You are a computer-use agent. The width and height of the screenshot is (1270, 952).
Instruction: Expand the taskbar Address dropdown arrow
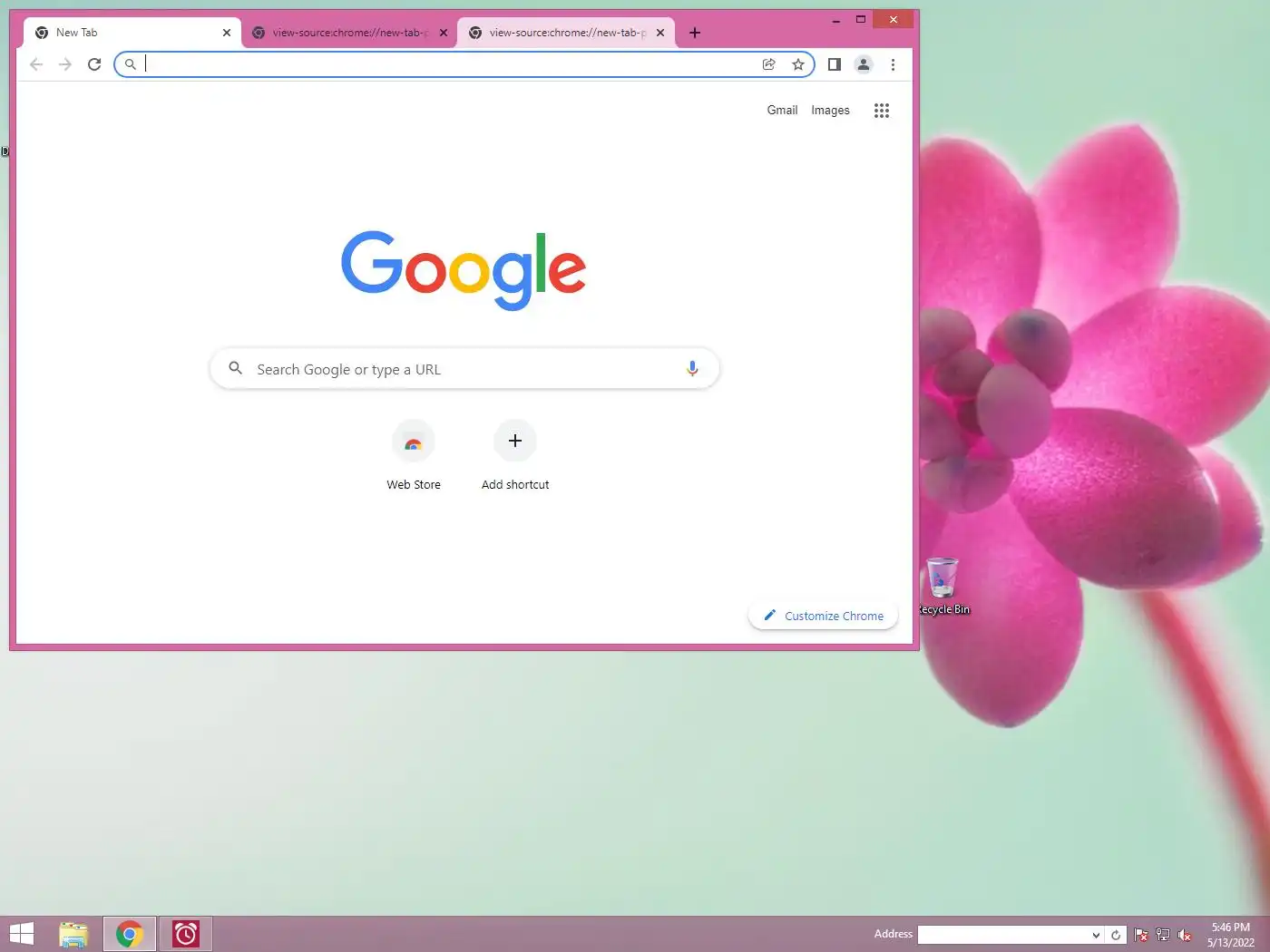tap(1096, 935)
